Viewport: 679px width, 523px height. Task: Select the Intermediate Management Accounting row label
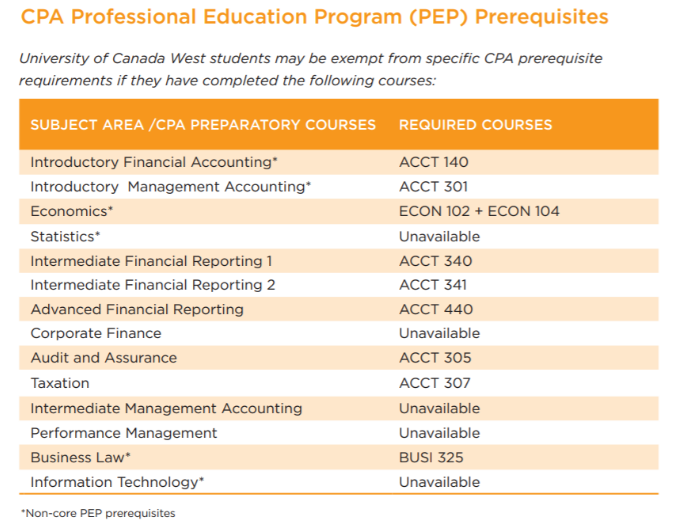(166, 408)
